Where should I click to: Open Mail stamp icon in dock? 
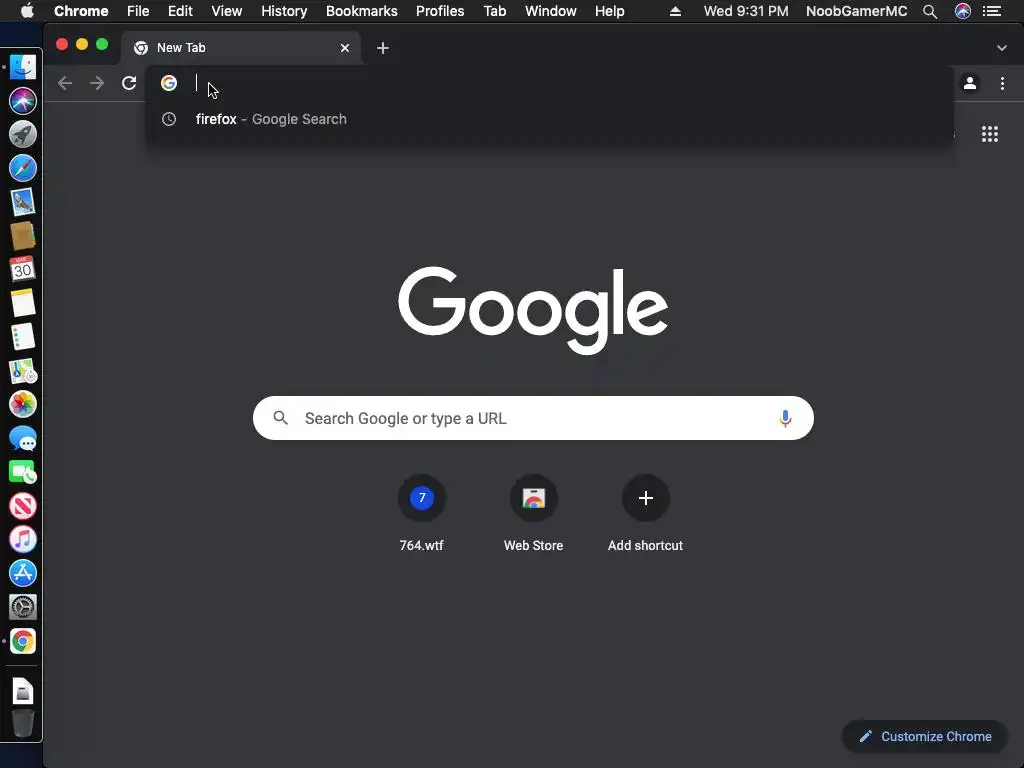(x=23, y=202)
